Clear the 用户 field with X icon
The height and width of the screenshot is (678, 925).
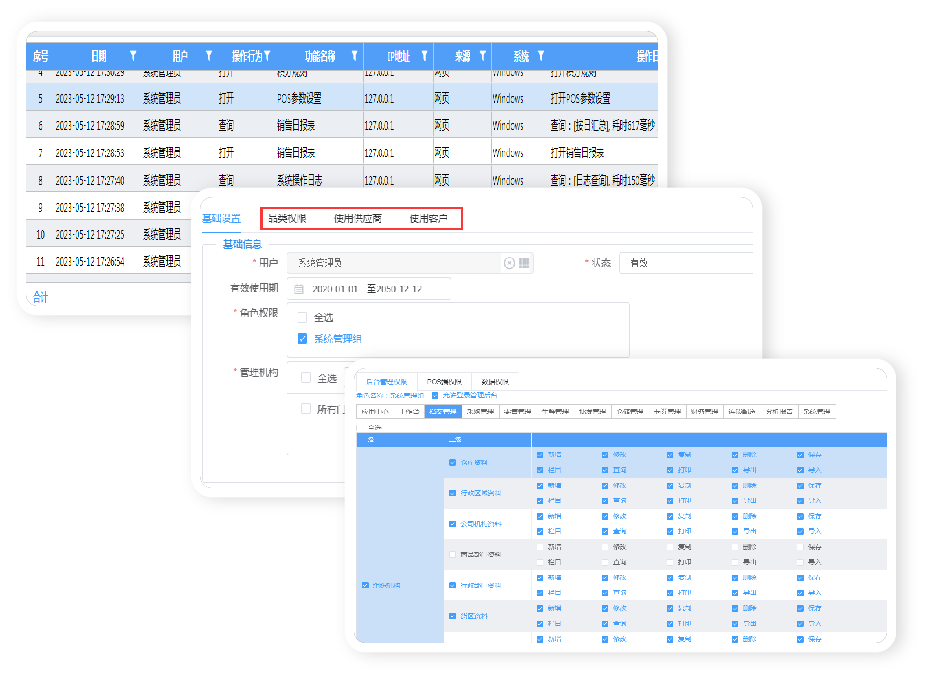pyautogui.click(x=509, y=262)
